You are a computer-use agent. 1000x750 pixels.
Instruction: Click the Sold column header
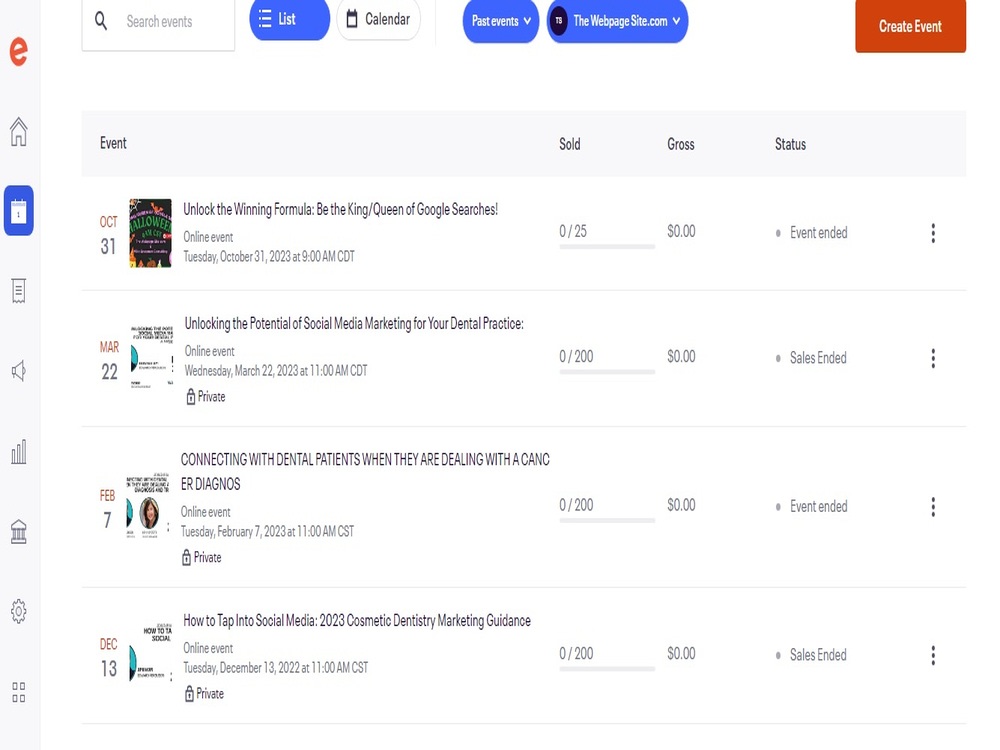[x=570, y=144]
